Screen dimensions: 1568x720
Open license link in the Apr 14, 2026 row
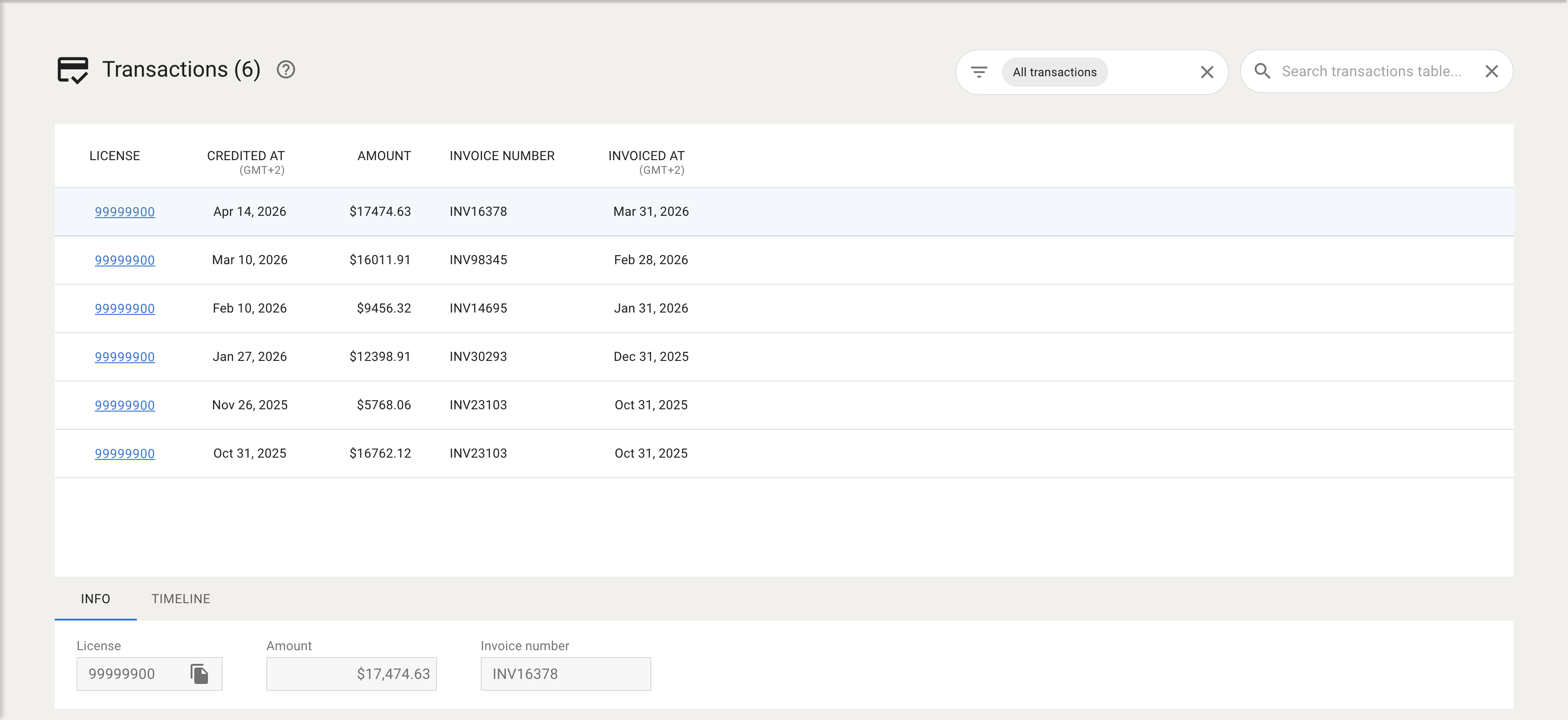coord(125,212)
